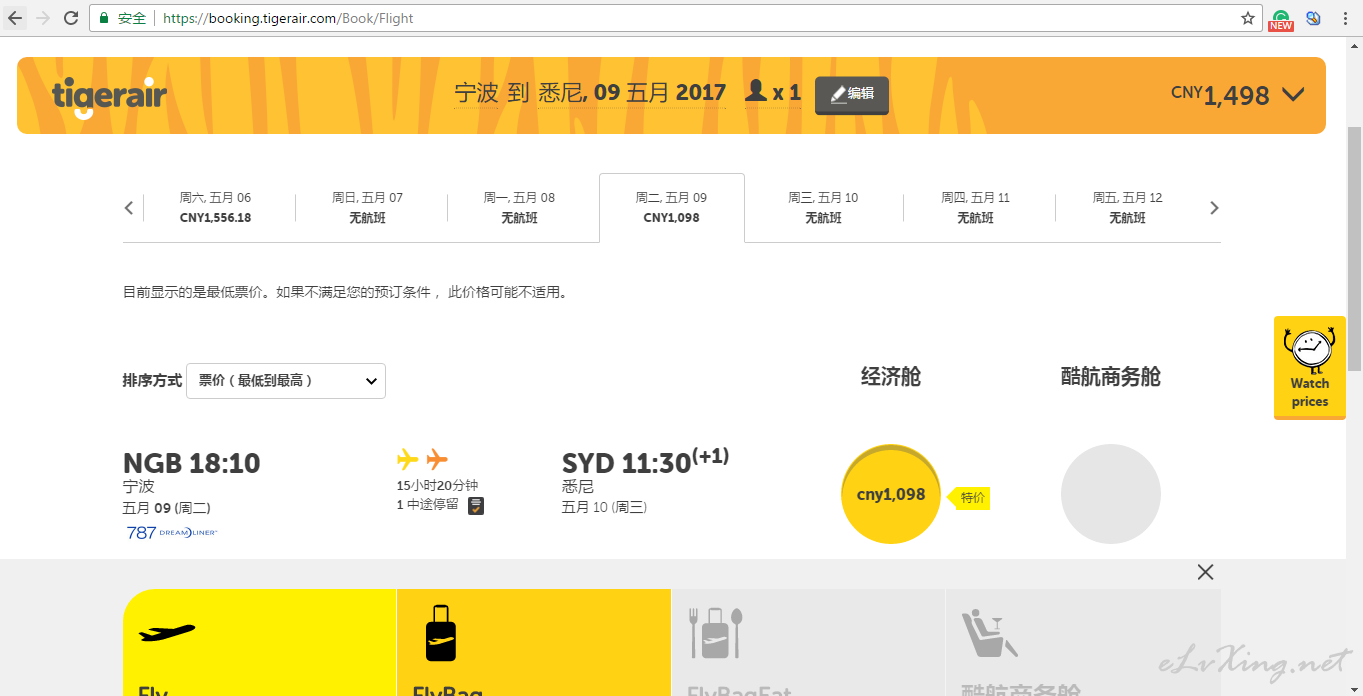Click the SYD 11:30 arrival time
This screenshot has width=1363, height=696.
[x=646, y=462]
